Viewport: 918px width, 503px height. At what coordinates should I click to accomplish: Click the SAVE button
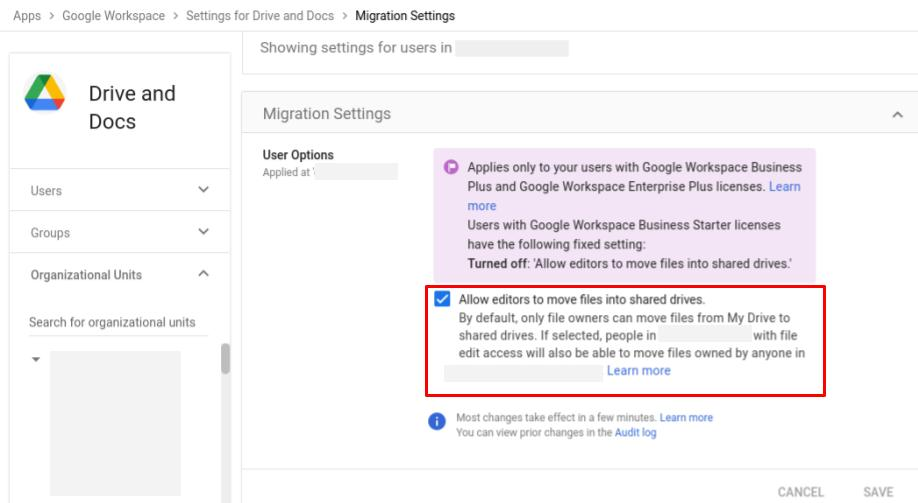pyautogui.click(x=878, y=492)
